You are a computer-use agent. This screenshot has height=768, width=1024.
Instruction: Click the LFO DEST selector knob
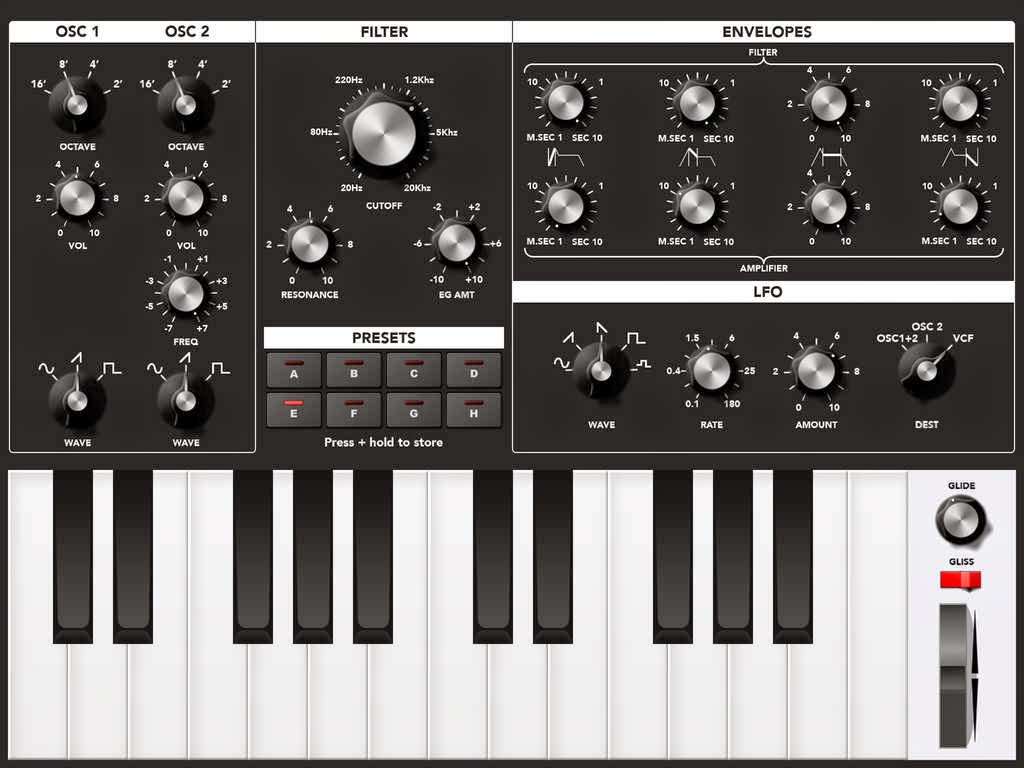click(x=927, y=370)
